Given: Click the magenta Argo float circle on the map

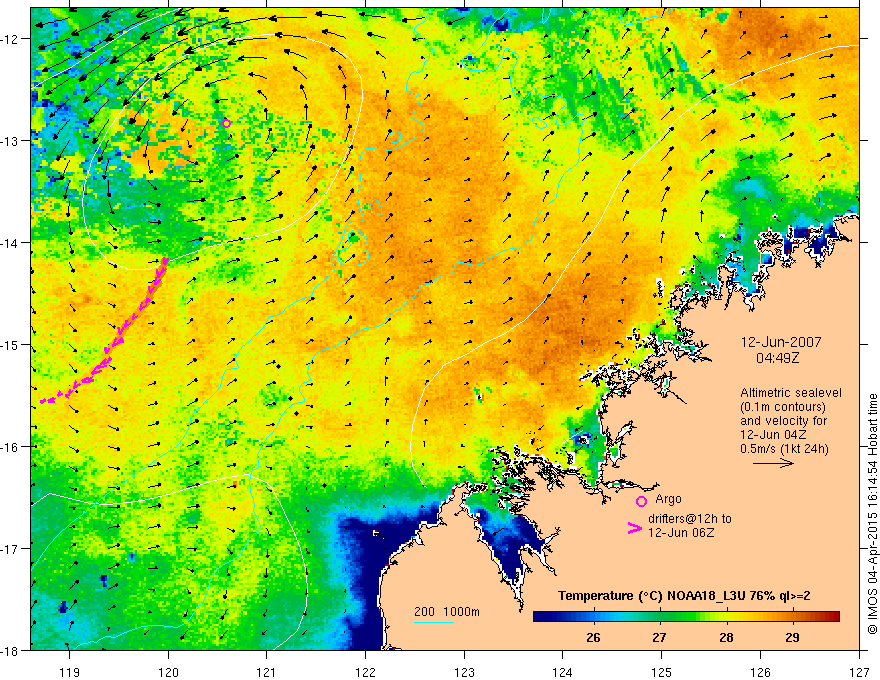Looking at the screenshot, I should pyautogui.click(x=226, y=123).
